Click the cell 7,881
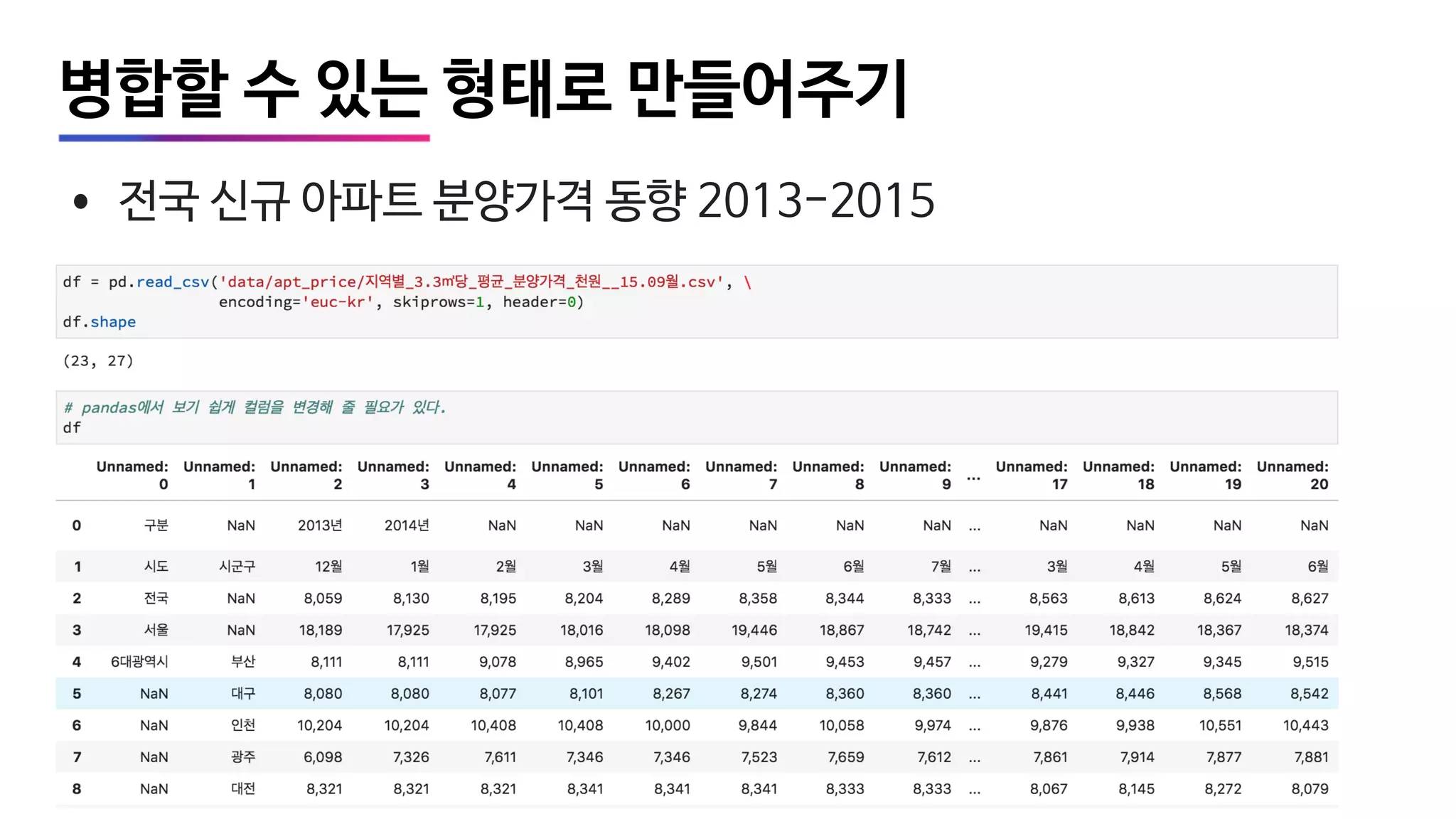Viewport: 1456px width, 819px height. coord(1311,757)
